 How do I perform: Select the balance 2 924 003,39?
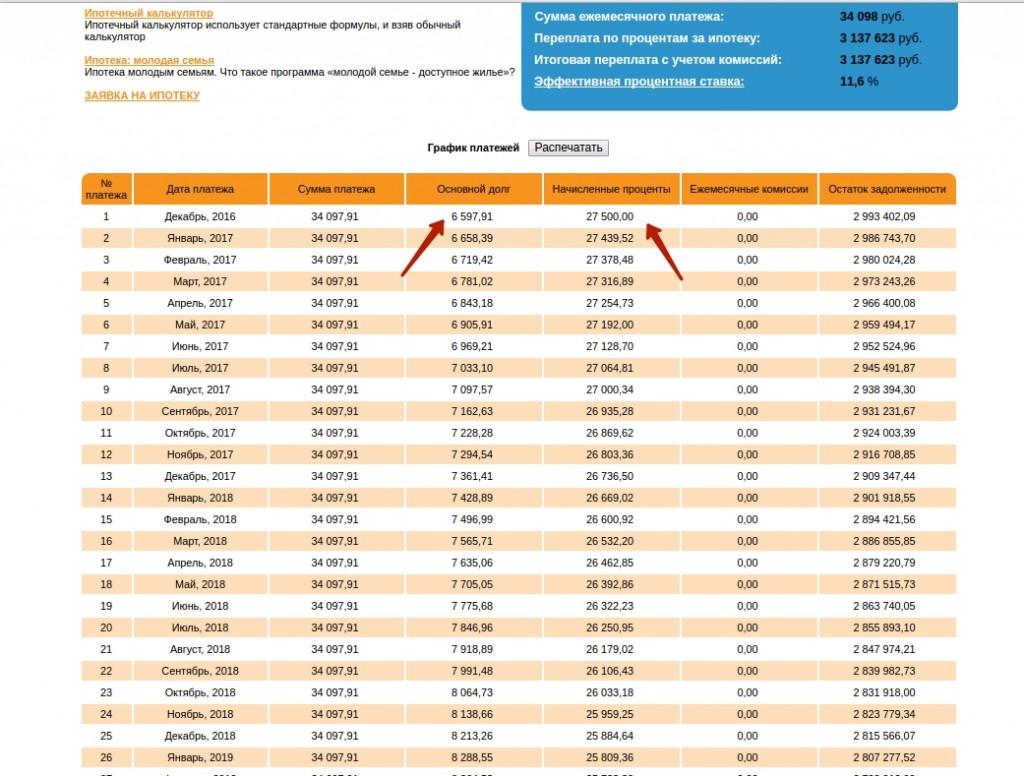pyautogui.click(x=884, y=433)
